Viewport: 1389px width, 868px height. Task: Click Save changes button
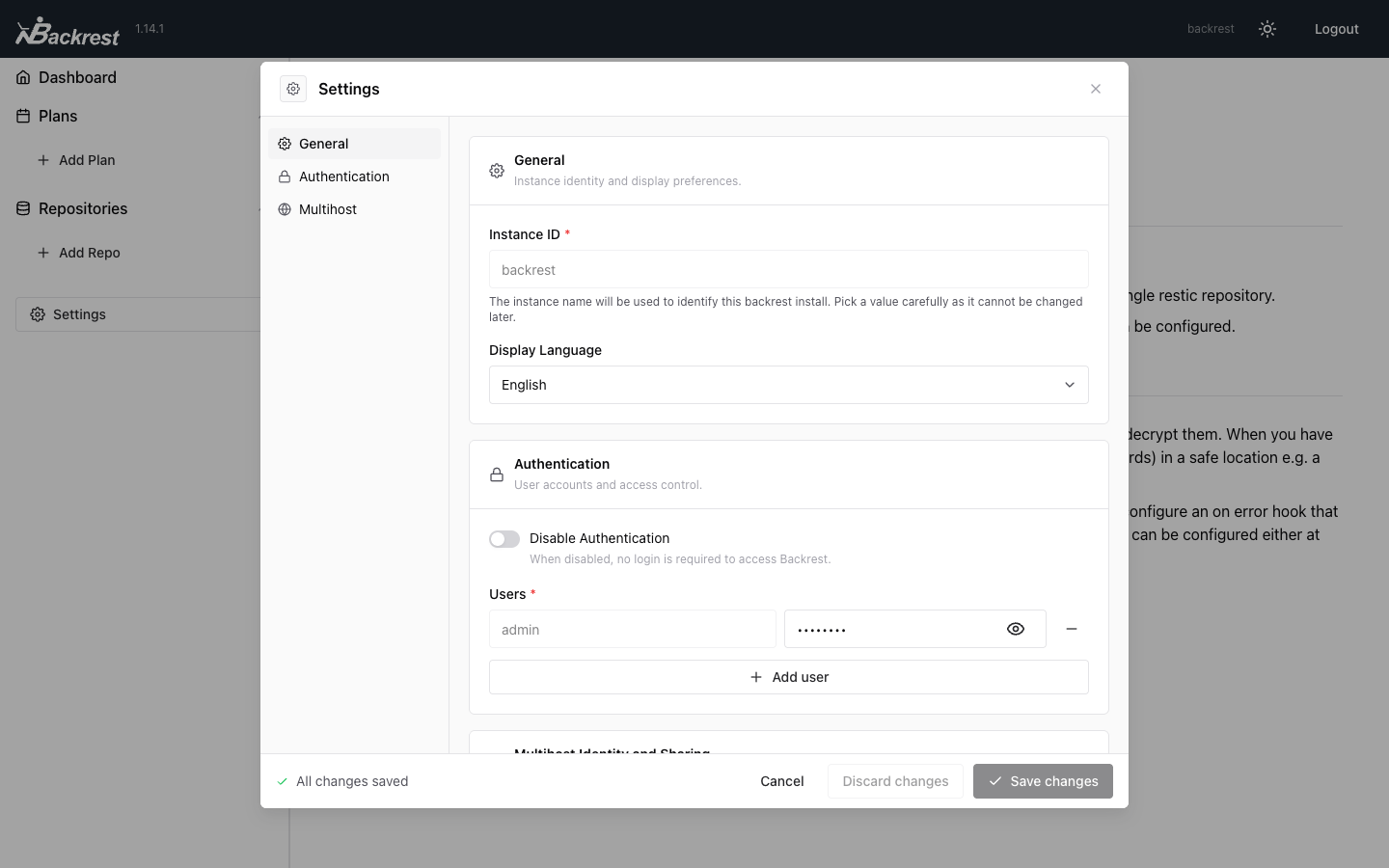[x=1043, y=781]
